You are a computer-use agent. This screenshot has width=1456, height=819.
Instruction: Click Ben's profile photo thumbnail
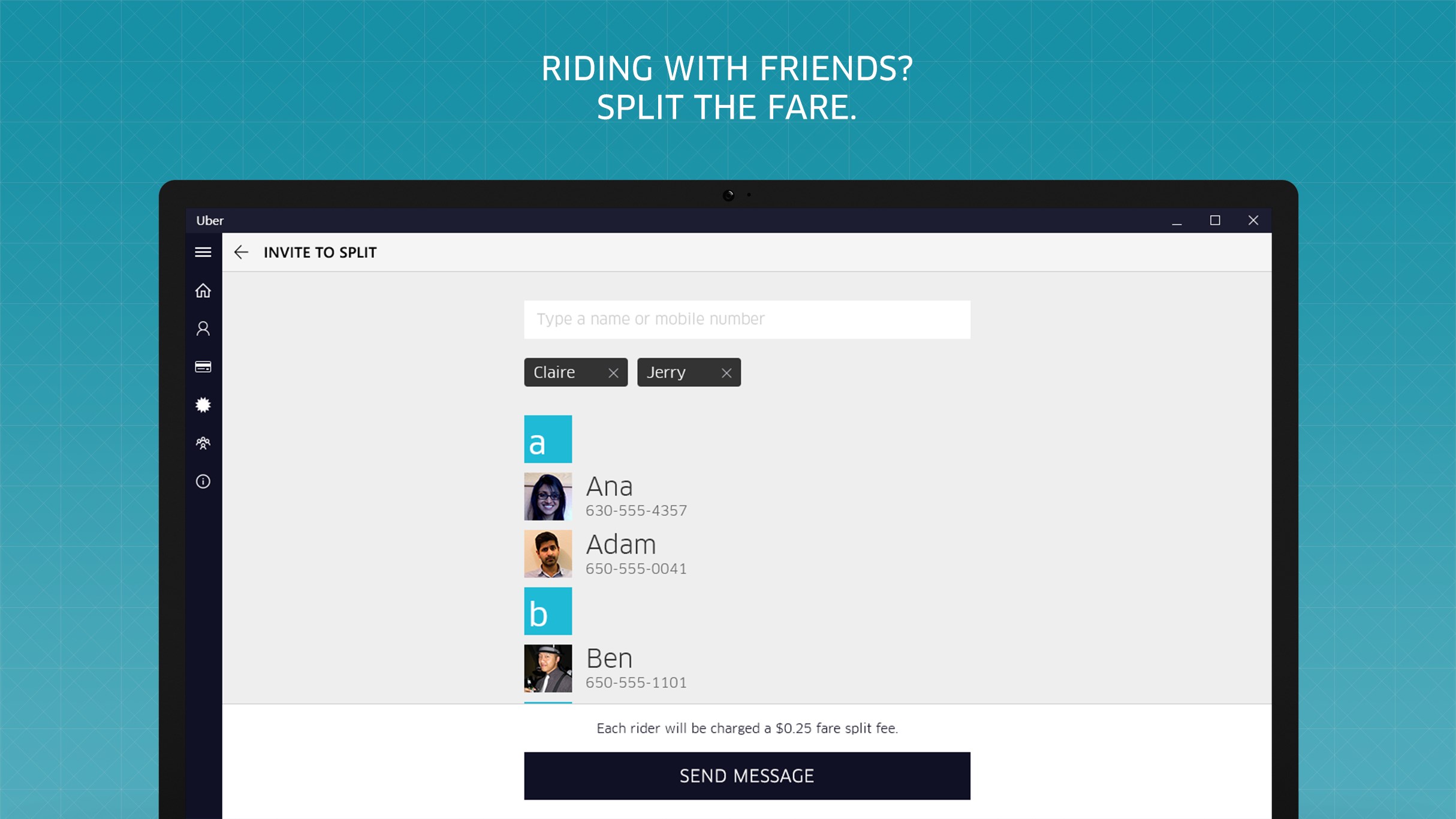click(548, 669)
